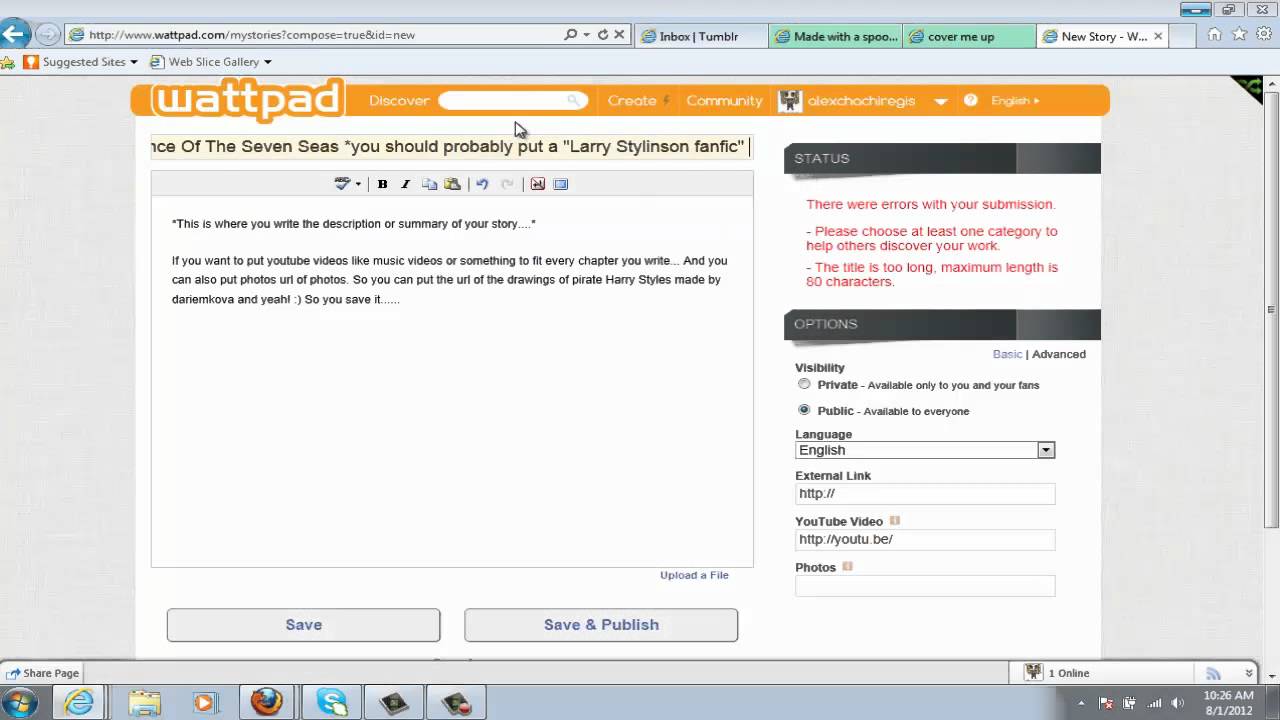Viewport: 1280px width, 720px height.
Task: Click alexchachiregis profile avatar
Action: point(790,100)
